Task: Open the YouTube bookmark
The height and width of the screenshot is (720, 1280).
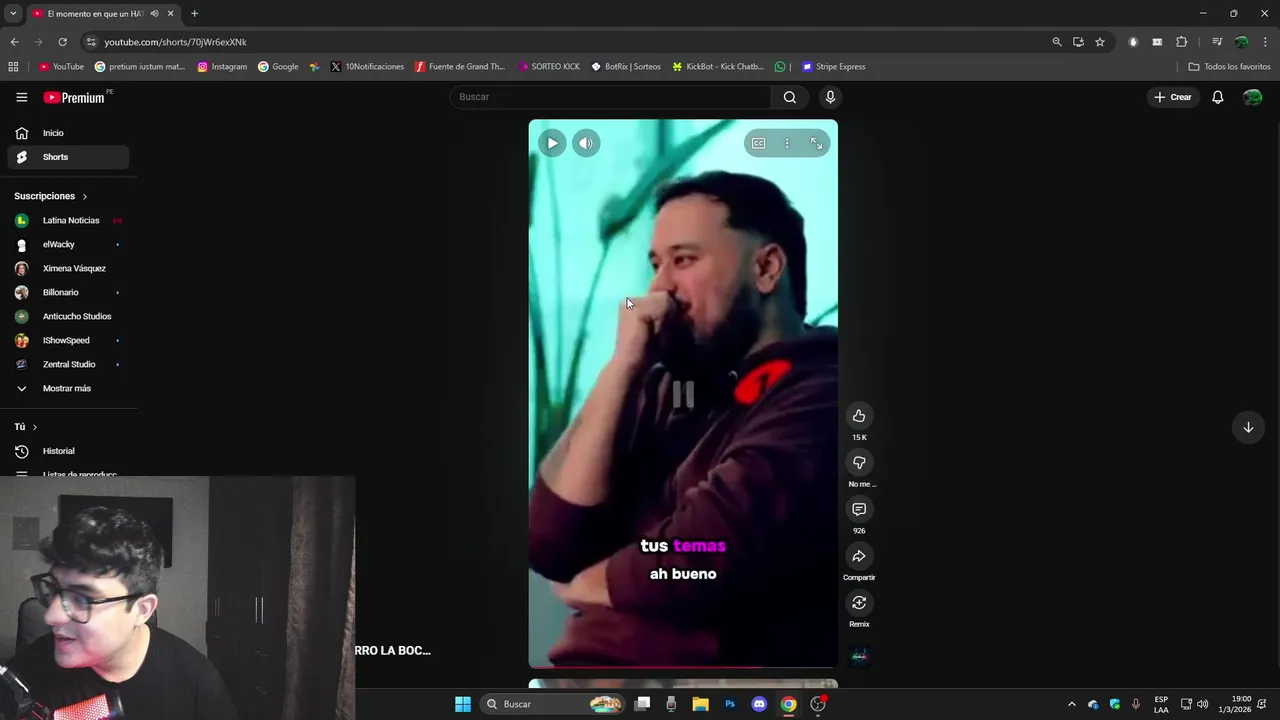Action: [x=61, y=67]
